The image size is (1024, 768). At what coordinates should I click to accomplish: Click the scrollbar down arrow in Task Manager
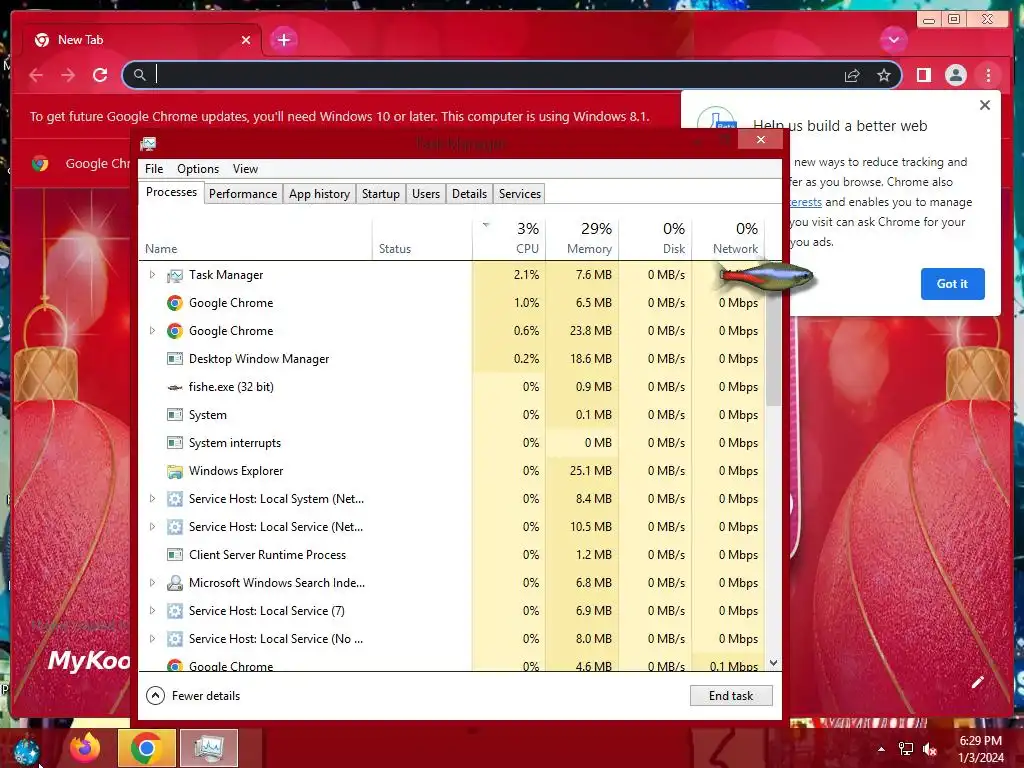[x=773, y=663]
